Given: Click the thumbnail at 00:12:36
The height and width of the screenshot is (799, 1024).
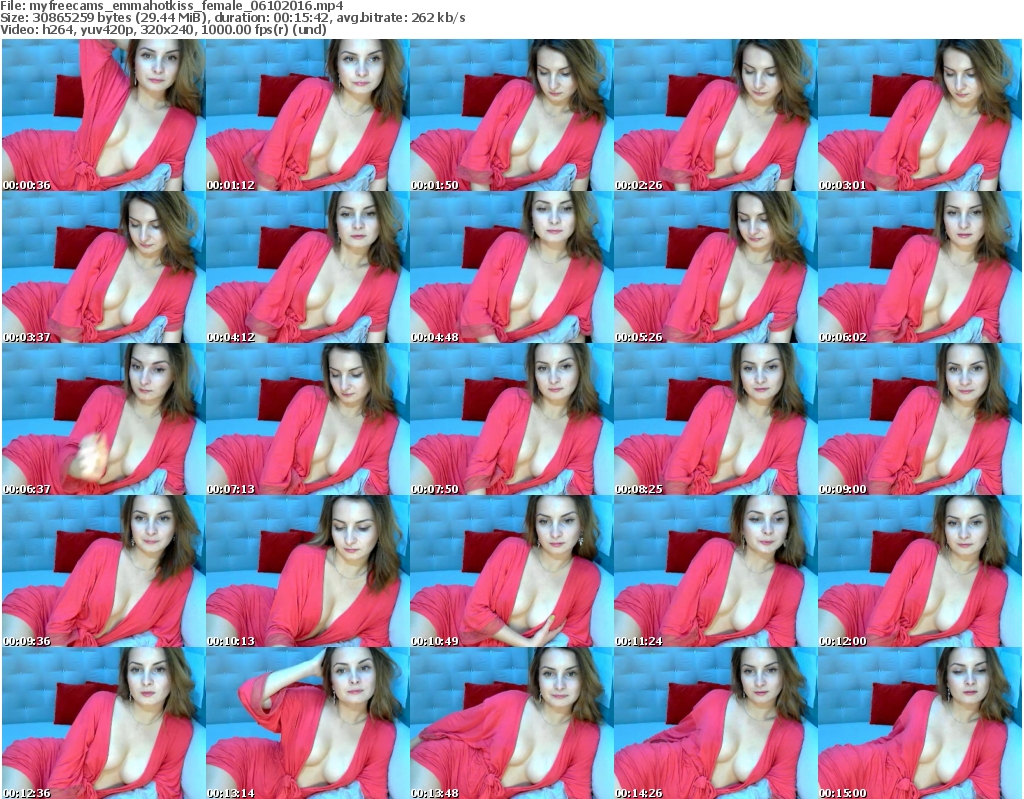Looking at the screenshot, I should [103, 723].
